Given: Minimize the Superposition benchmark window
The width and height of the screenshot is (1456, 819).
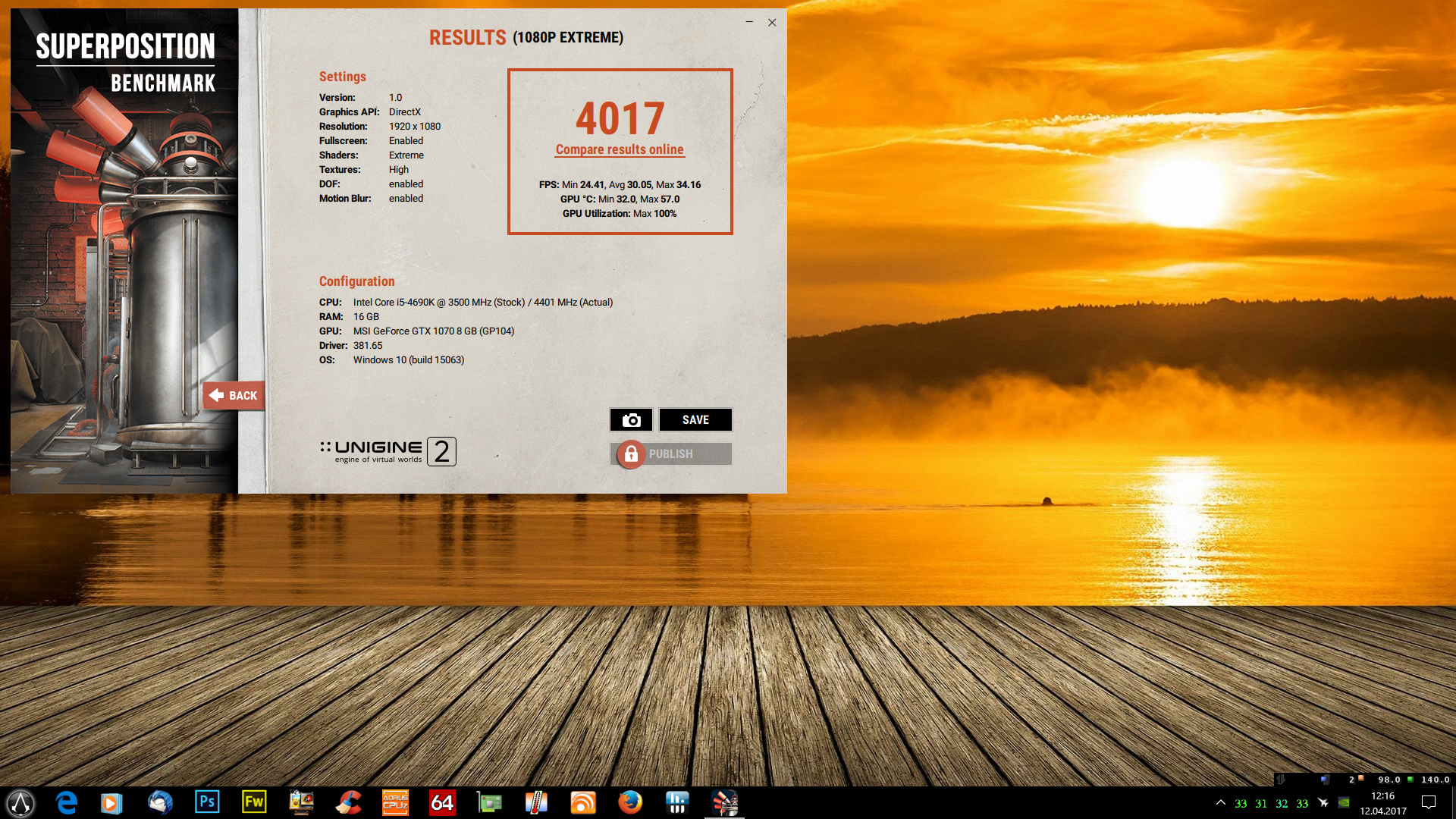Looking at the screenshot, I should tap(749, 22).
